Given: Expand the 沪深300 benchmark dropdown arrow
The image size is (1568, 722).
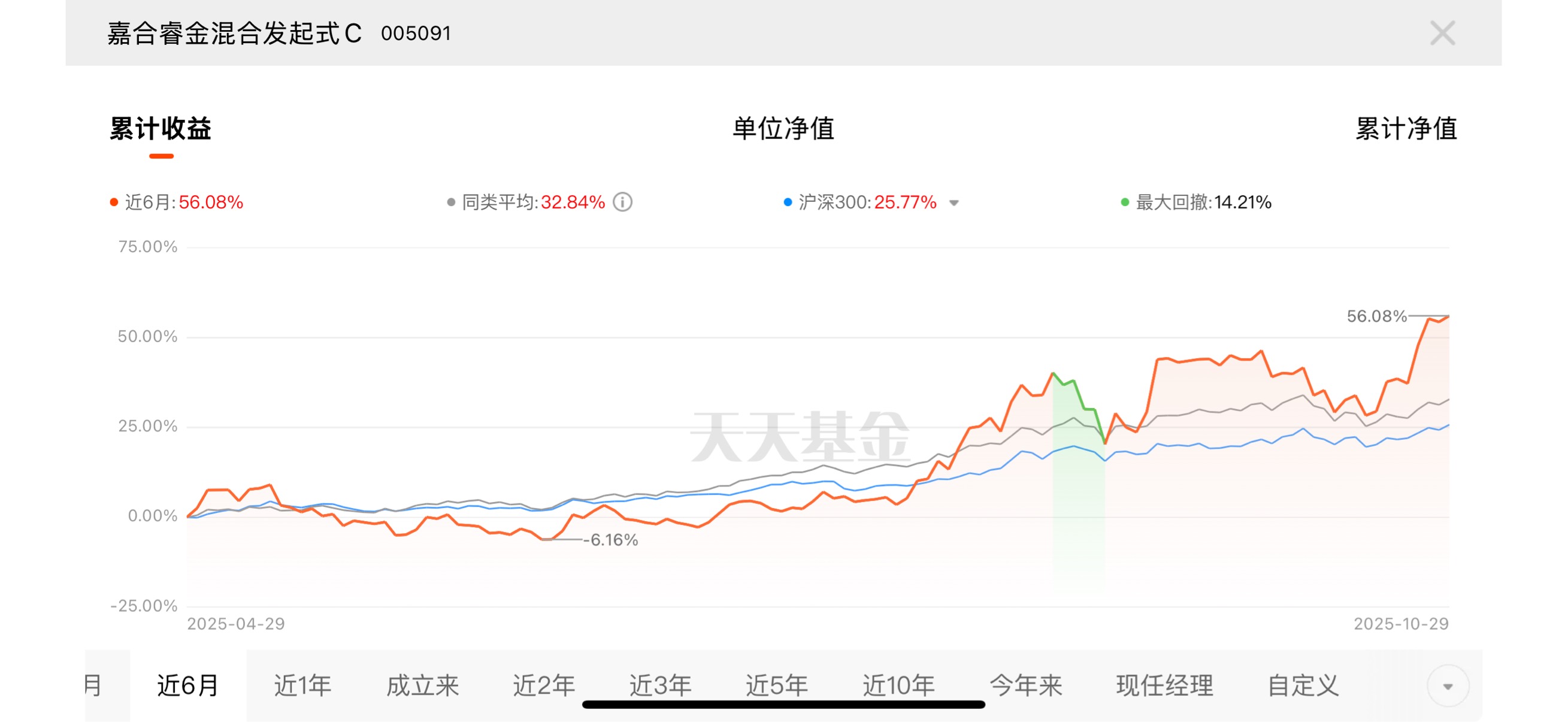Looking at the screenshot, I should (954, 203).
